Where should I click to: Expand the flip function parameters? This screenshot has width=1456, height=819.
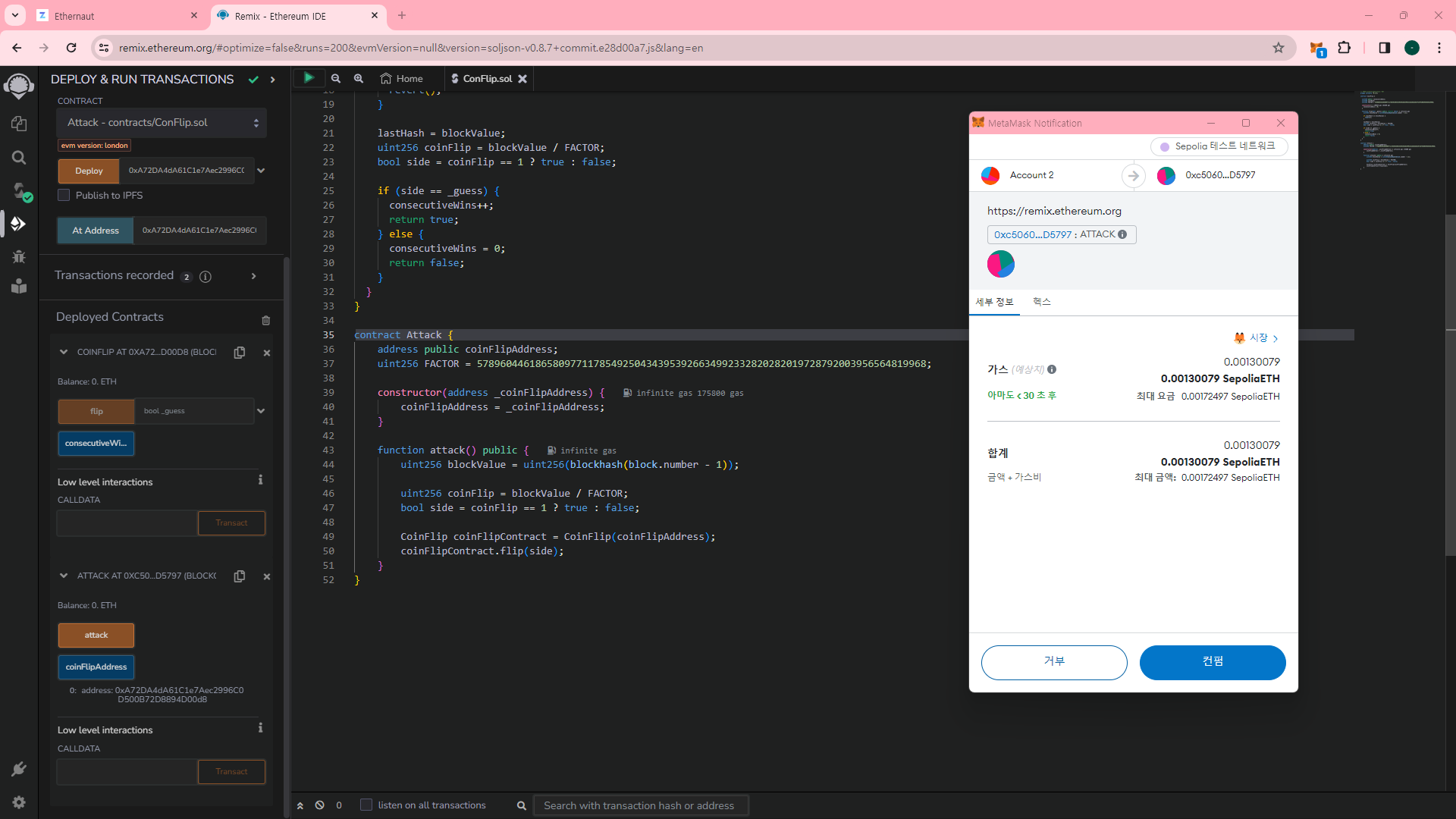point(261,411)
